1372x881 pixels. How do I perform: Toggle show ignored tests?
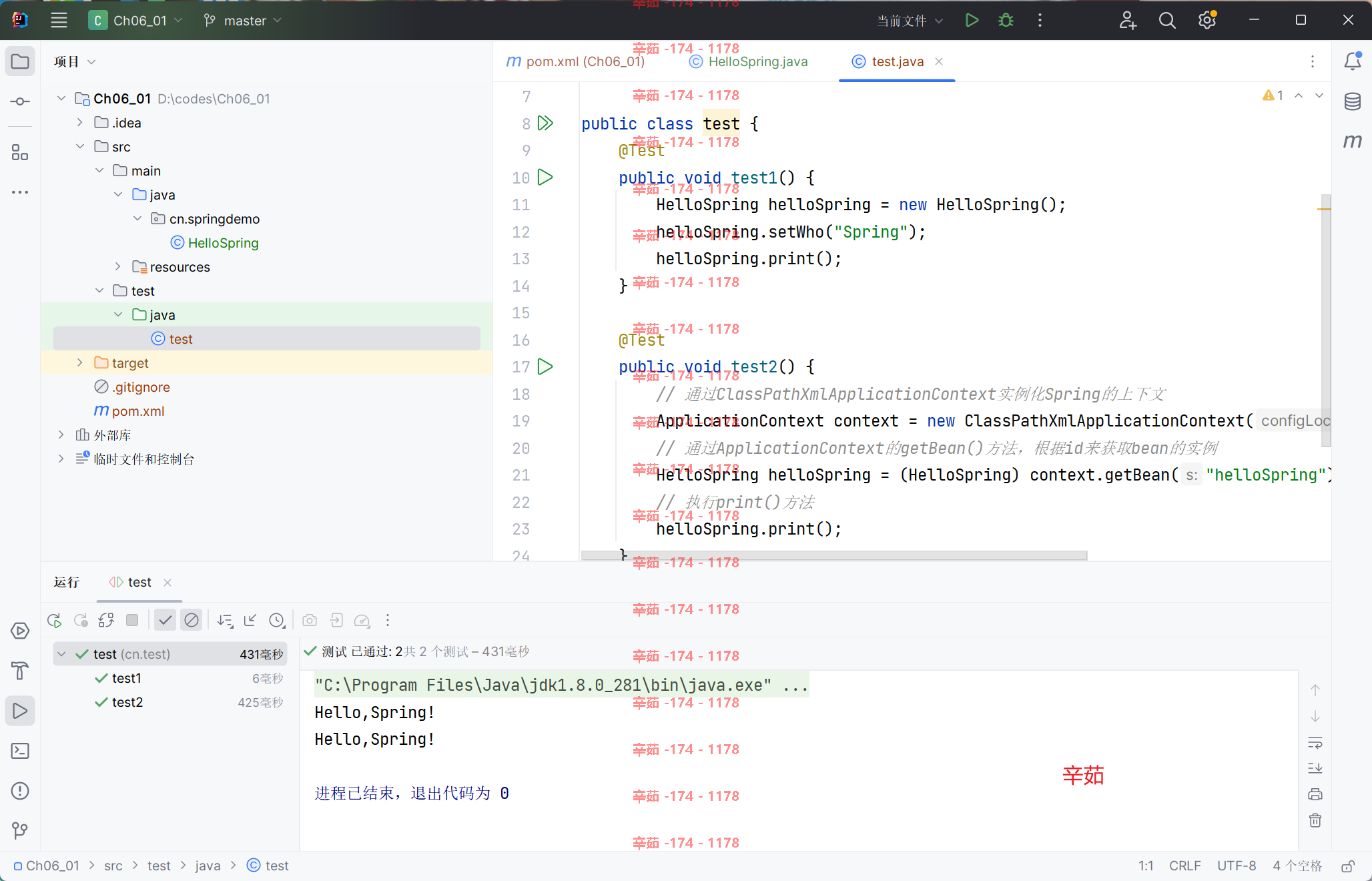[x=192, y=621]
